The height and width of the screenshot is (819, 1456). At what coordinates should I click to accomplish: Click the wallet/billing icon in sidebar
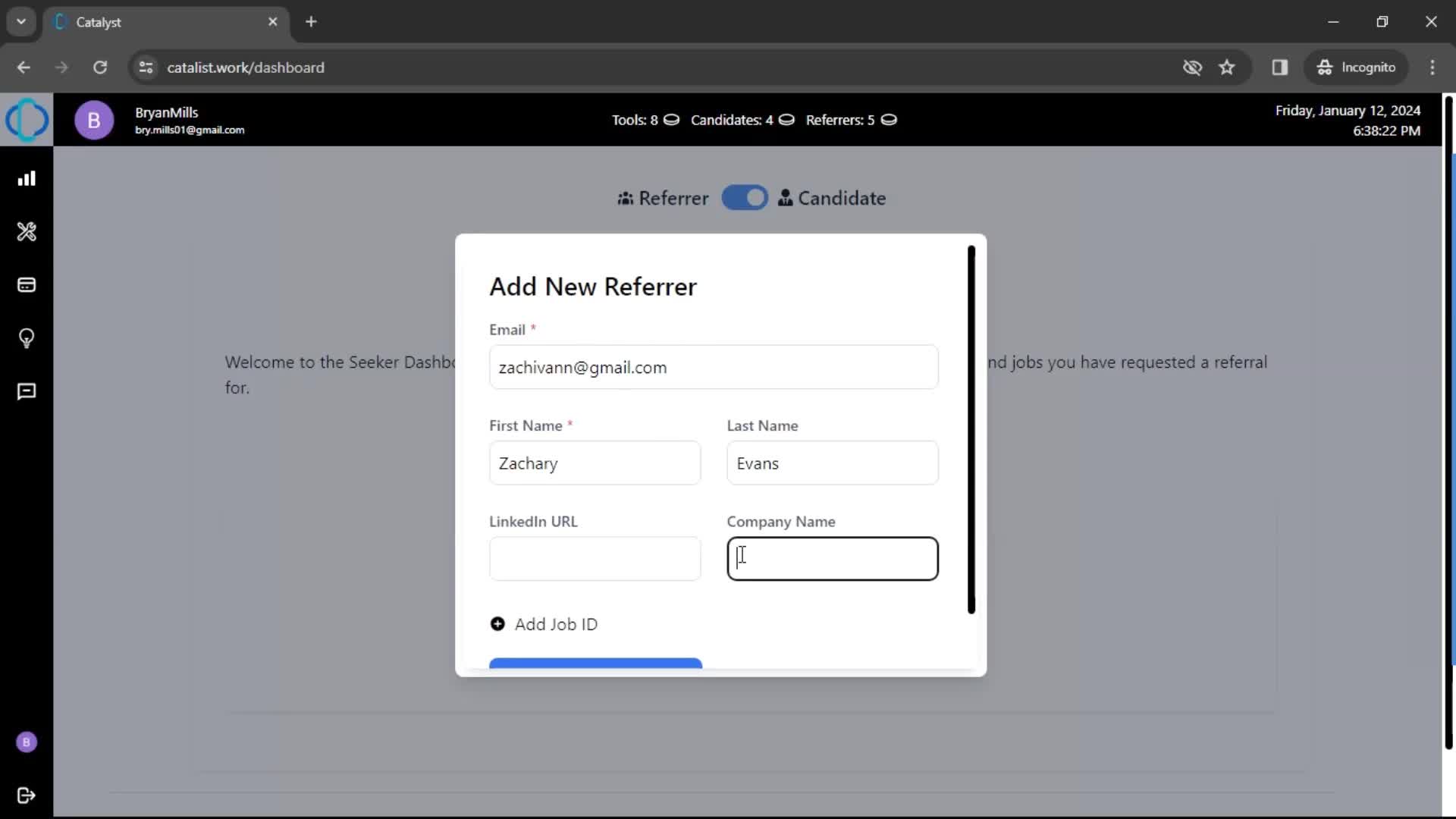tap(27, 285)
